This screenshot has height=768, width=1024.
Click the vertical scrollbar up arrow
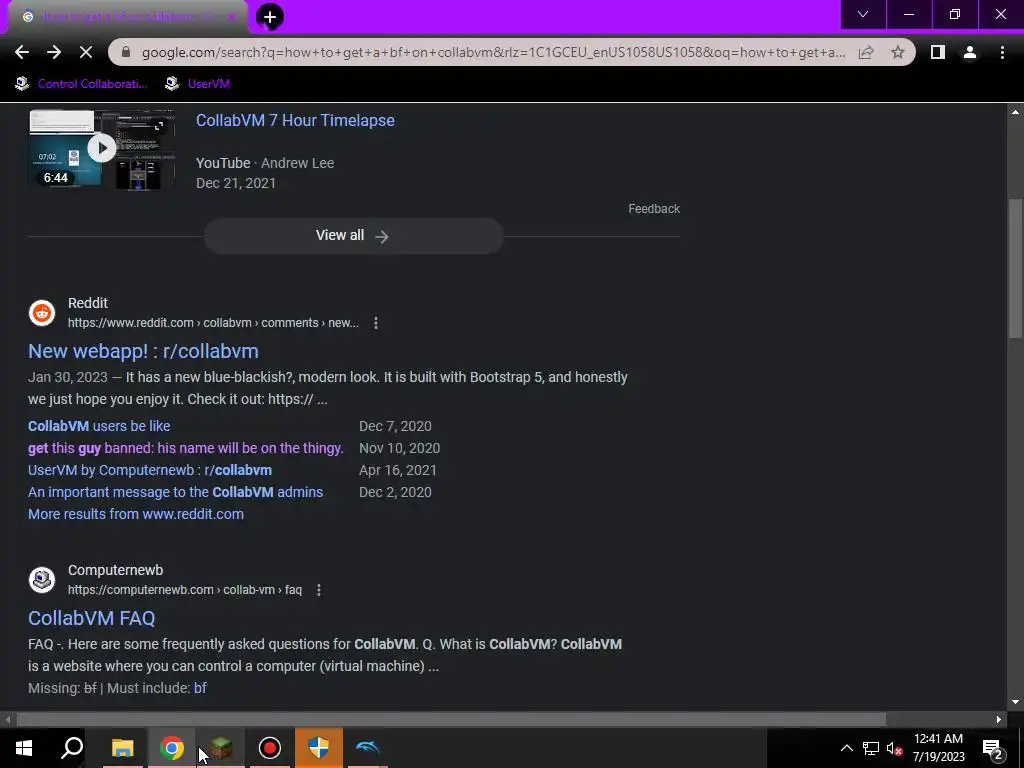tap(1015, 112)
